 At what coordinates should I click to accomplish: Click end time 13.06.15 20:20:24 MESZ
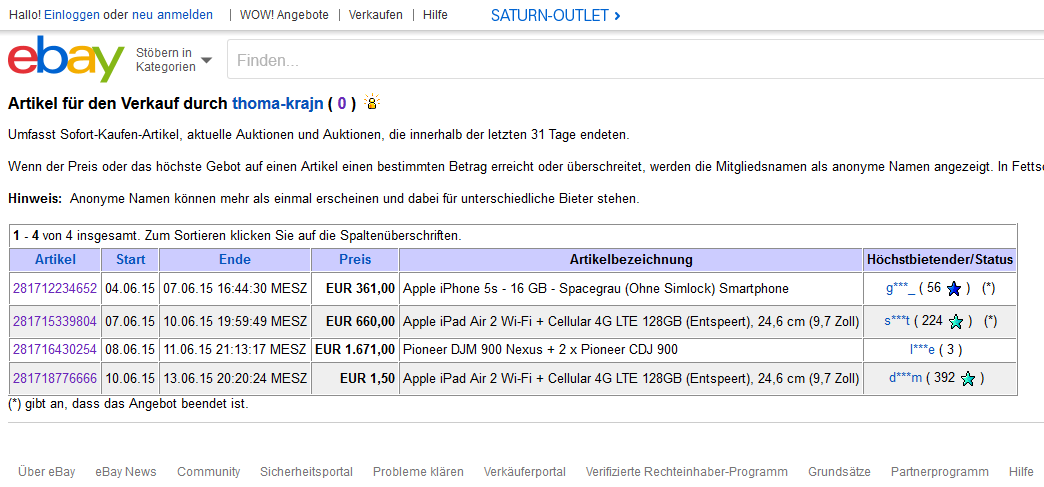click(x=235, y=378)
